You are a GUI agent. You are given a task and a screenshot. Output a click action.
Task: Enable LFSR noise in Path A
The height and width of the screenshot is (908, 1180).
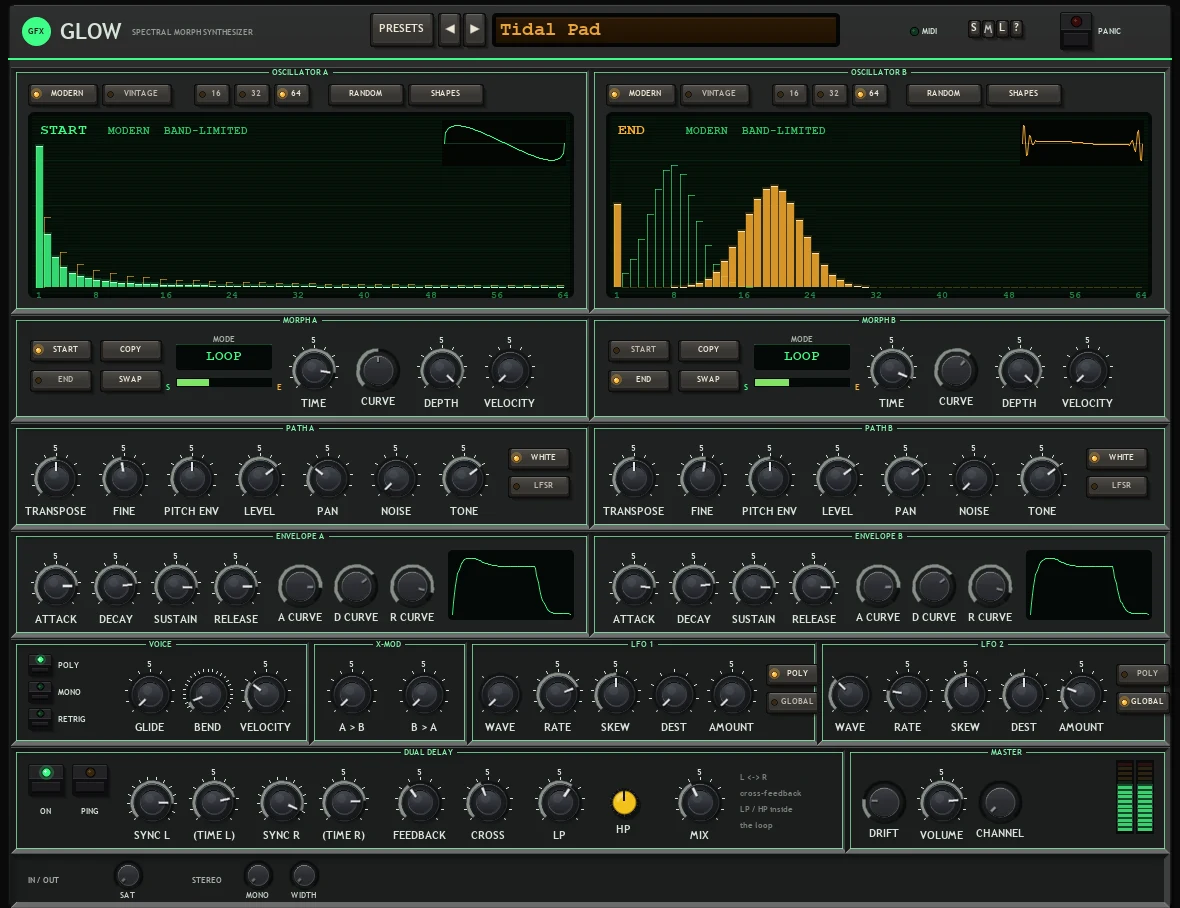coord(539,486)
